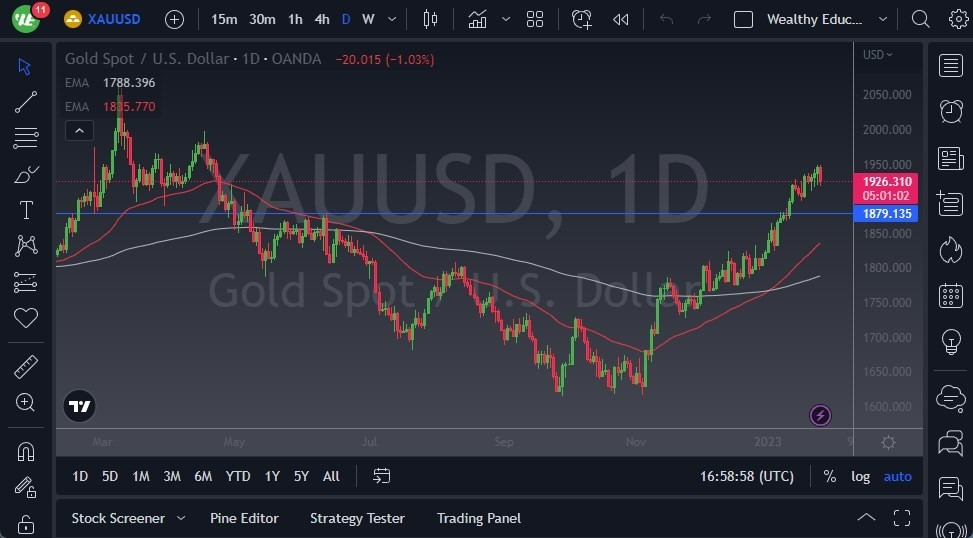Undo the last chart action
The image size is (973, 538).
(666, 19)
